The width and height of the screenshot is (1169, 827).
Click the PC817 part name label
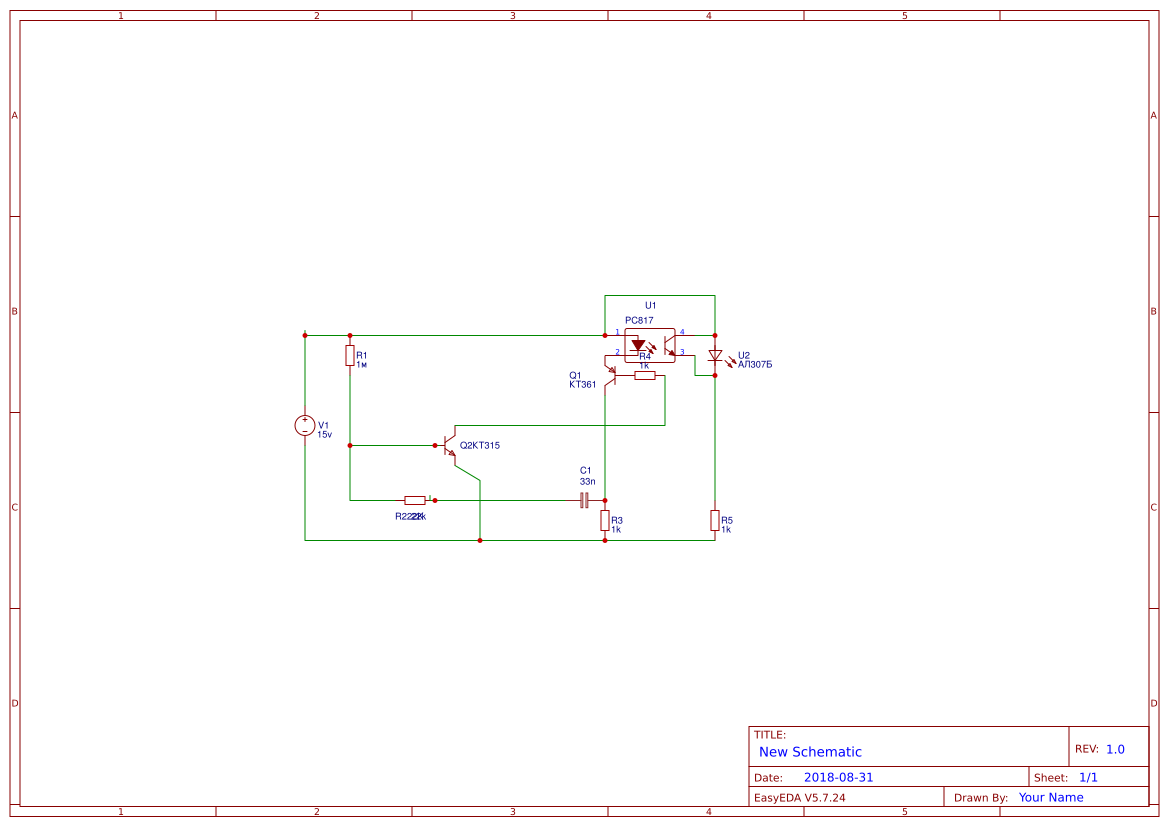tap(639, 320)
